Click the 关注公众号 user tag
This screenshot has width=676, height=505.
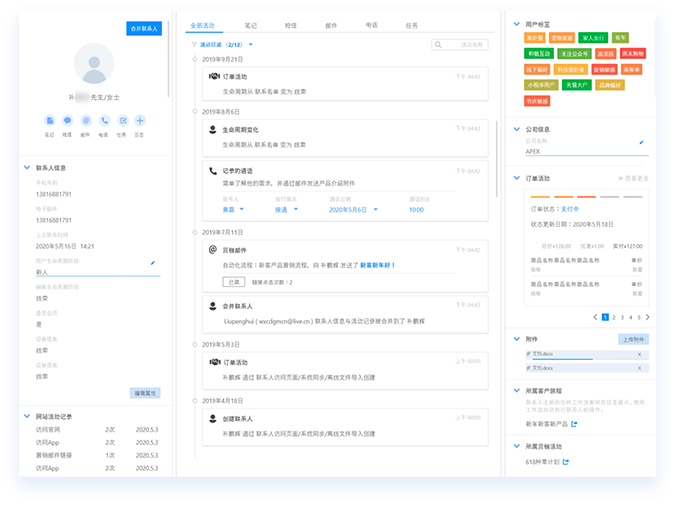574,53
